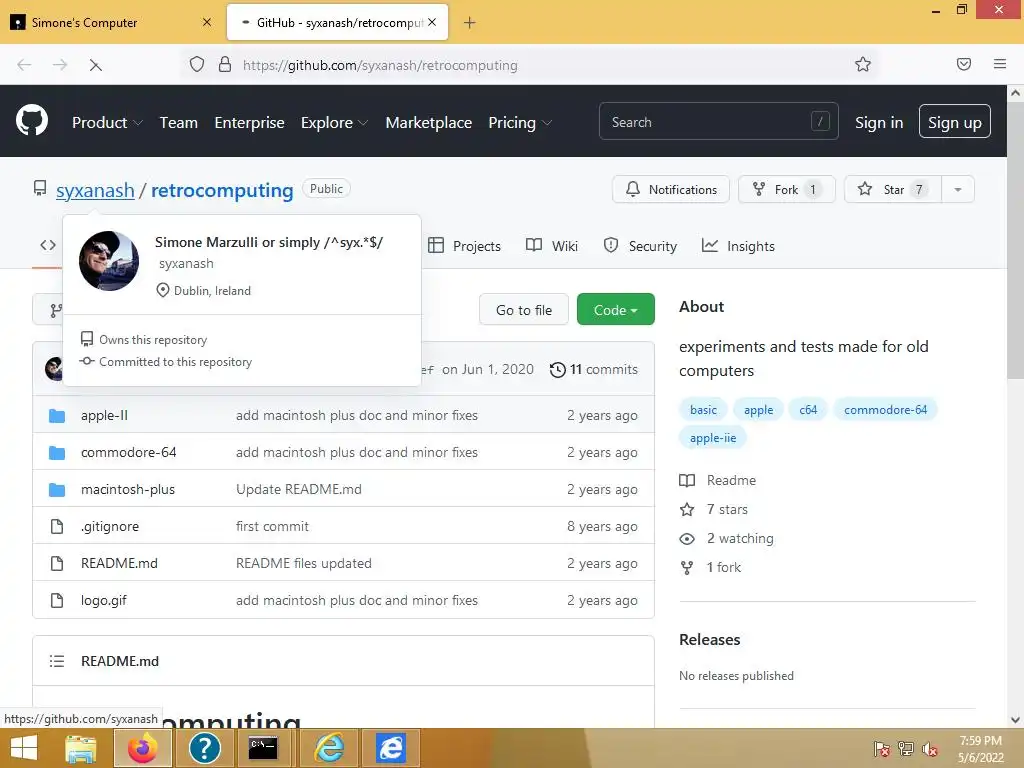Select the commodore-64 topic tag
Screen dimensions: 1024x768
pos(885,409)
